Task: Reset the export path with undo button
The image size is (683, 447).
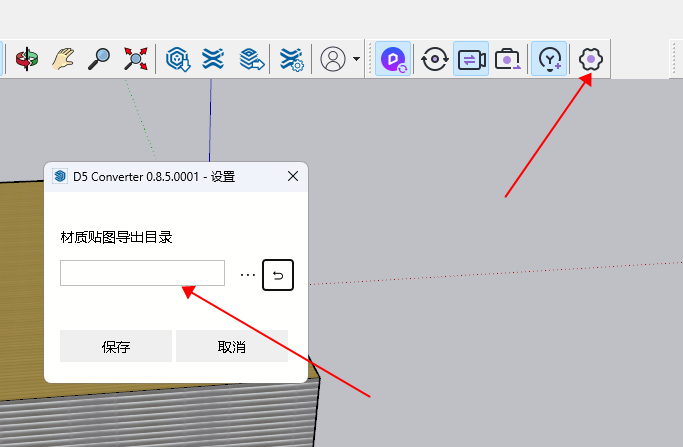Action: tap(278, 274)
